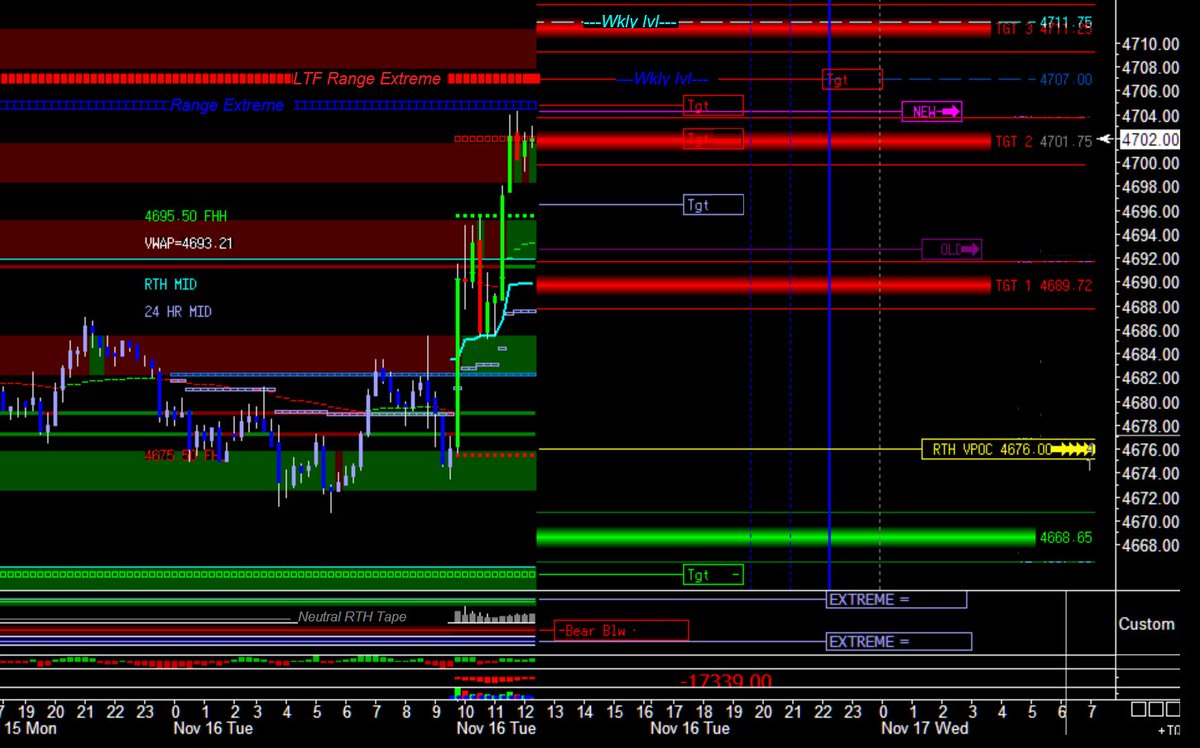Click the Custom label
This screenshot has width=1200, height=748.
point(1146,624)
